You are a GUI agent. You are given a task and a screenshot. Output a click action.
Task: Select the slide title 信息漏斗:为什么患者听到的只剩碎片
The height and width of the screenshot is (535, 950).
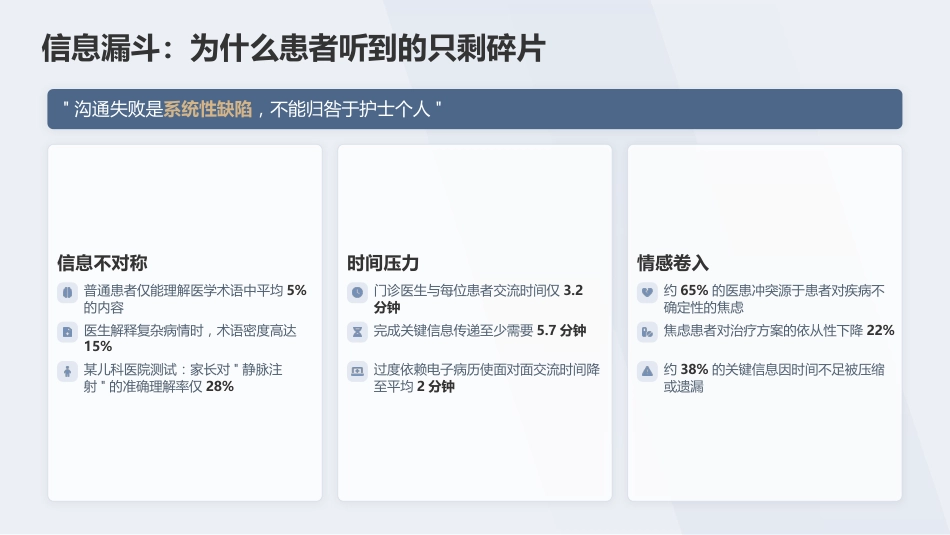pyautogui.click(x=293, y=48)
